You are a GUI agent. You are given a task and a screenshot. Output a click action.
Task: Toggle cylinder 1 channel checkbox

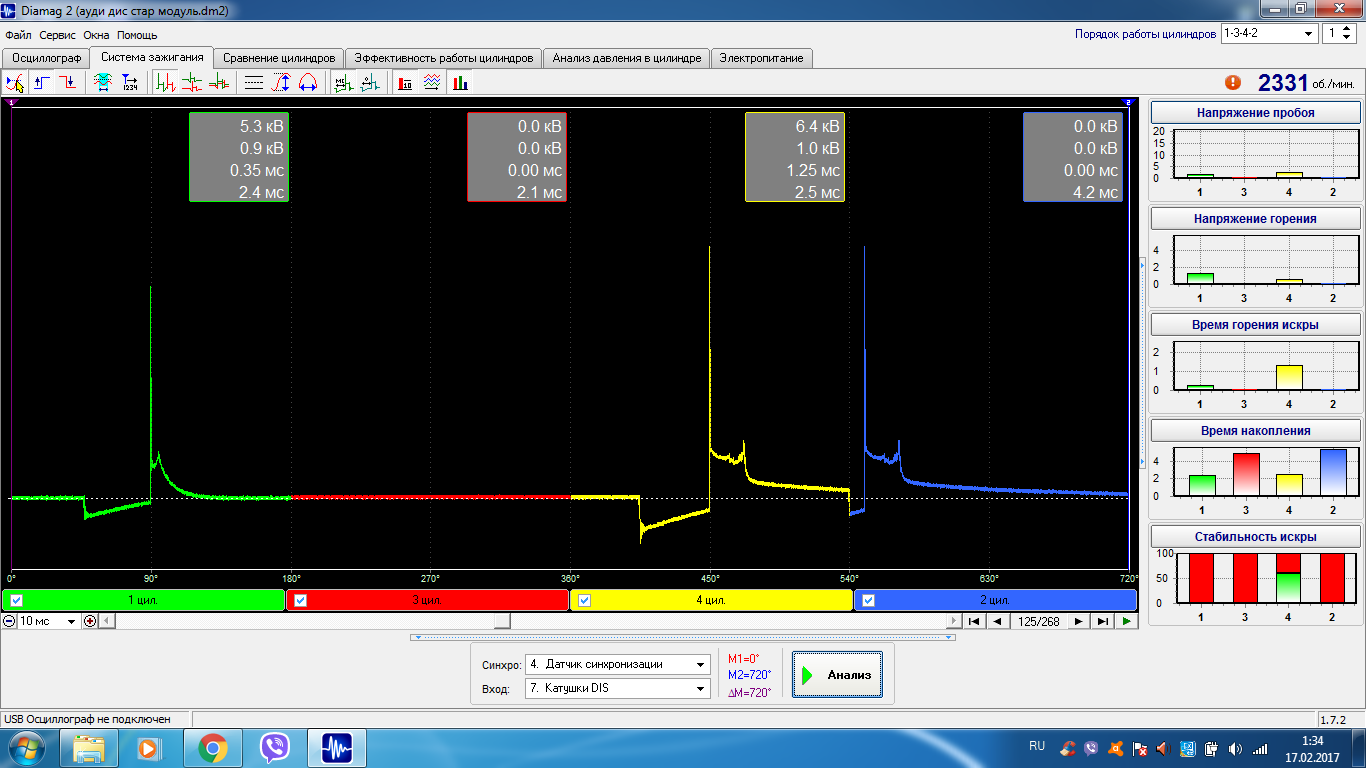point(16,601)
